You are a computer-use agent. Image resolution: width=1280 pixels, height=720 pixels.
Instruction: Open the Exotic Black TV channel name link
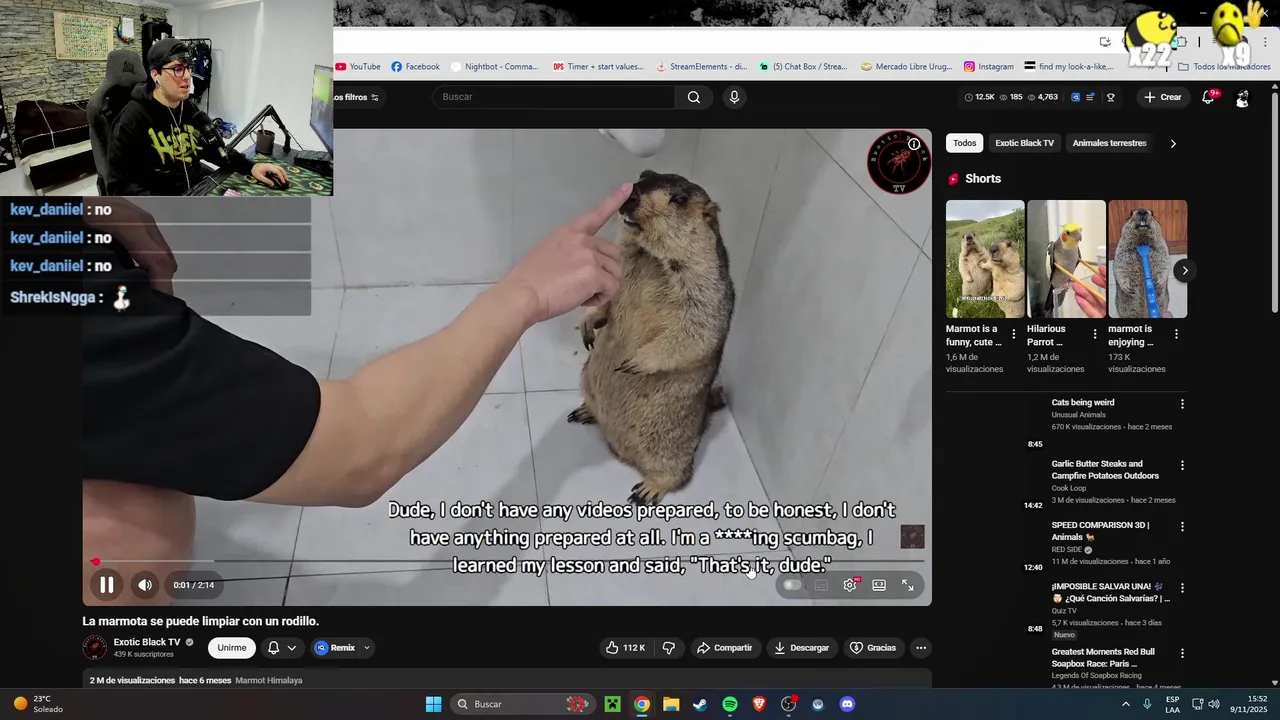147,642
